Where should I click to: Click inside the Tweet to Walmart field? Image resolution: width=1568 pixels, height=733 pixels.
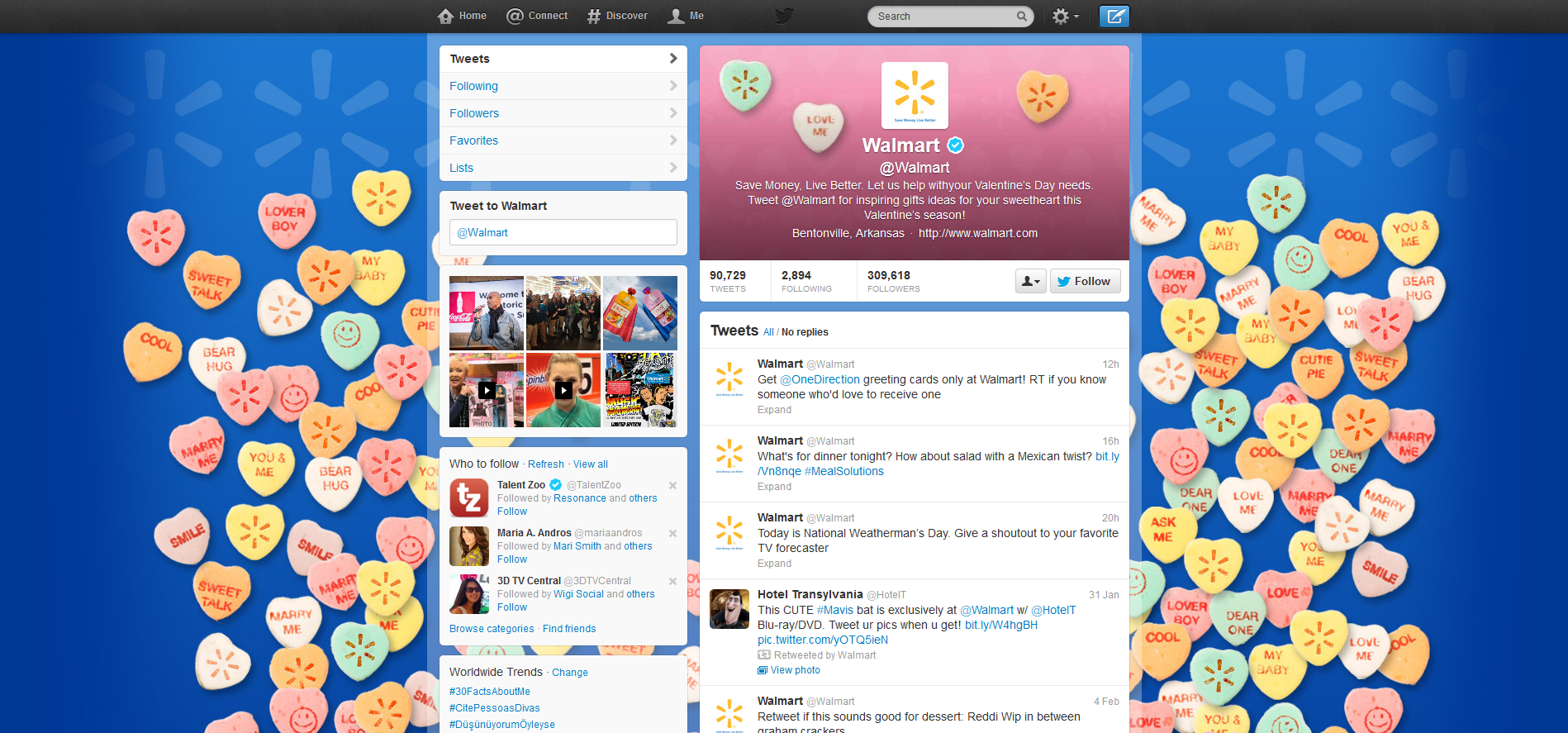tap(563, 232)
